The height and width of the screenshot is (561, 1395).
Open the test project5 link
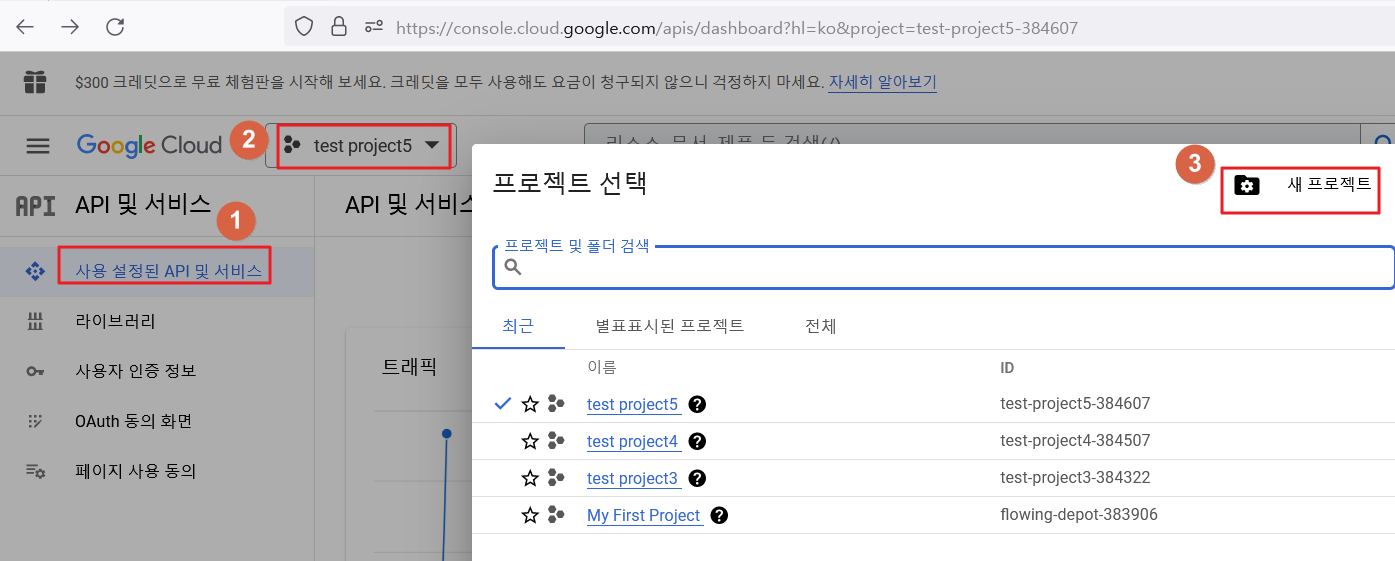[633, 404]
